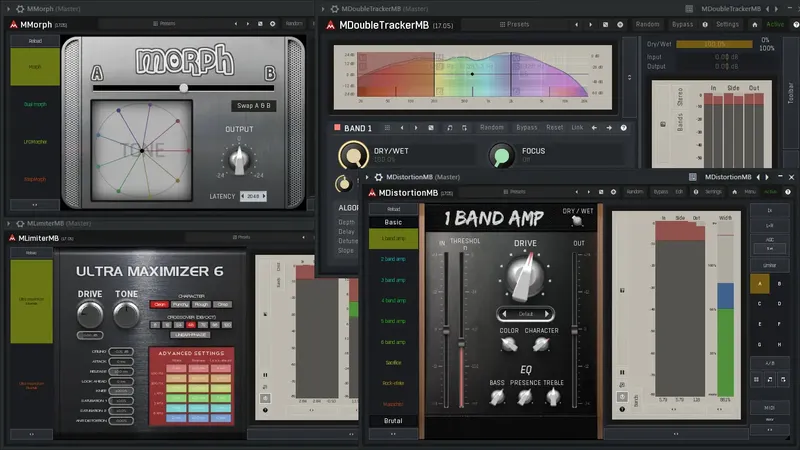800x450 pixels.
Task: Click the help question icon in BAND 1 bar
Action: pos(623,128)
